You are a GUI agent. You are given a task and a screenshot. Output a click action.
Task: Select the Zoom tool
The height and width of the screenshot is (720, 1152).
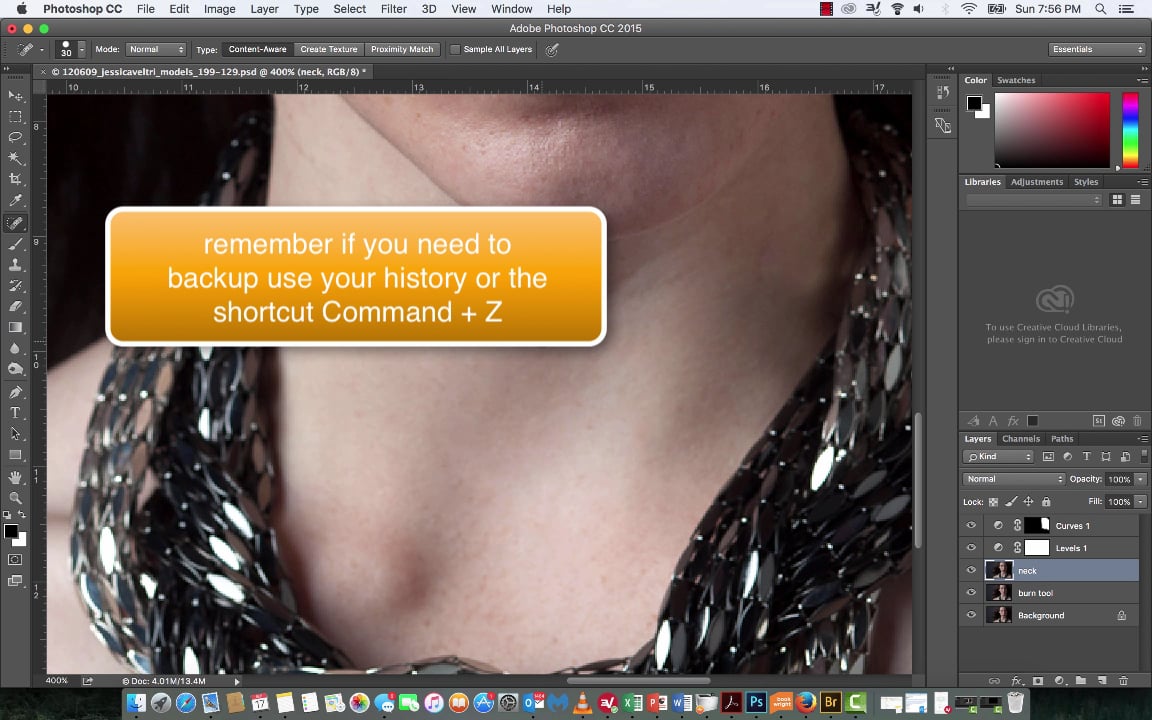coord(15,498)
